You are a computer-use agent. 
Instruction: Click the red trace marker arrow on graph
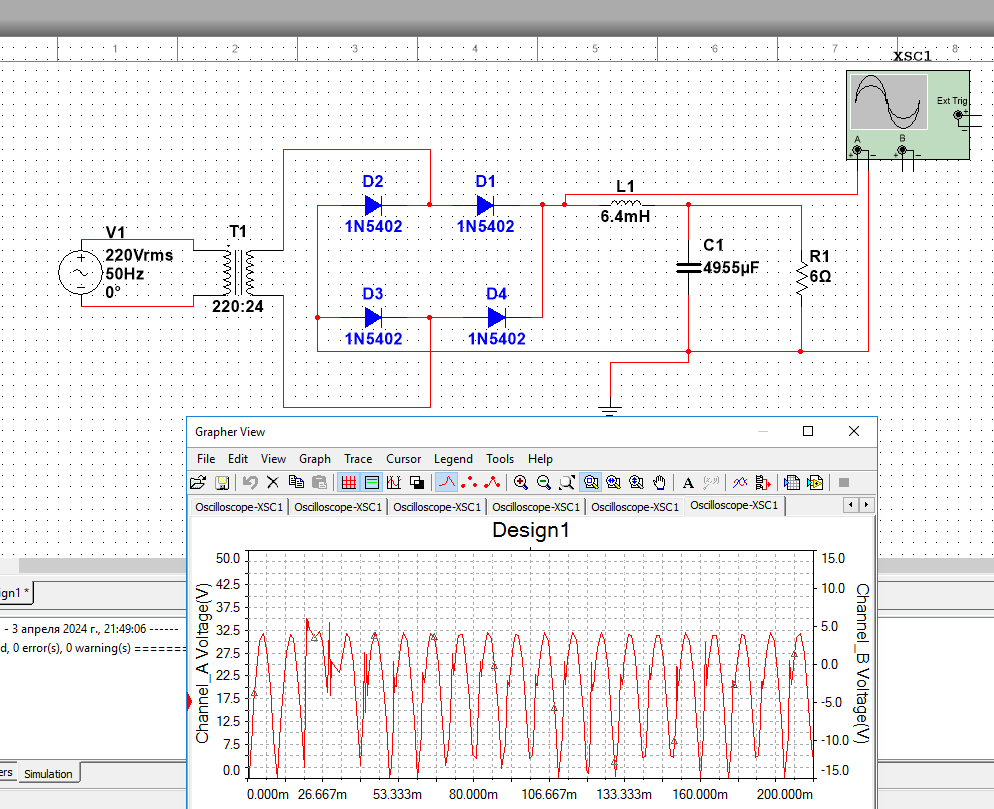[189, 701]
